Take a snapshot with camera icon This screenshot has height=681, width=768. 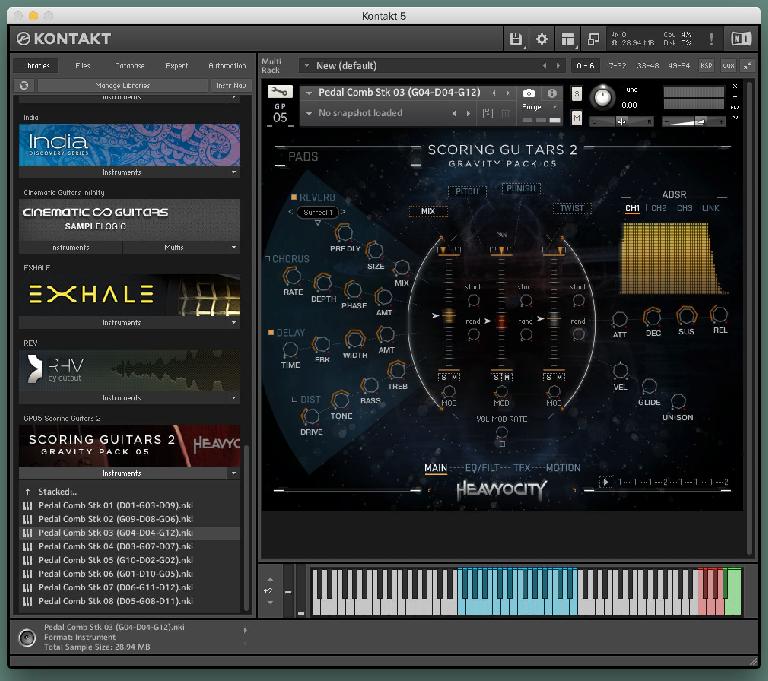(528, 93)
